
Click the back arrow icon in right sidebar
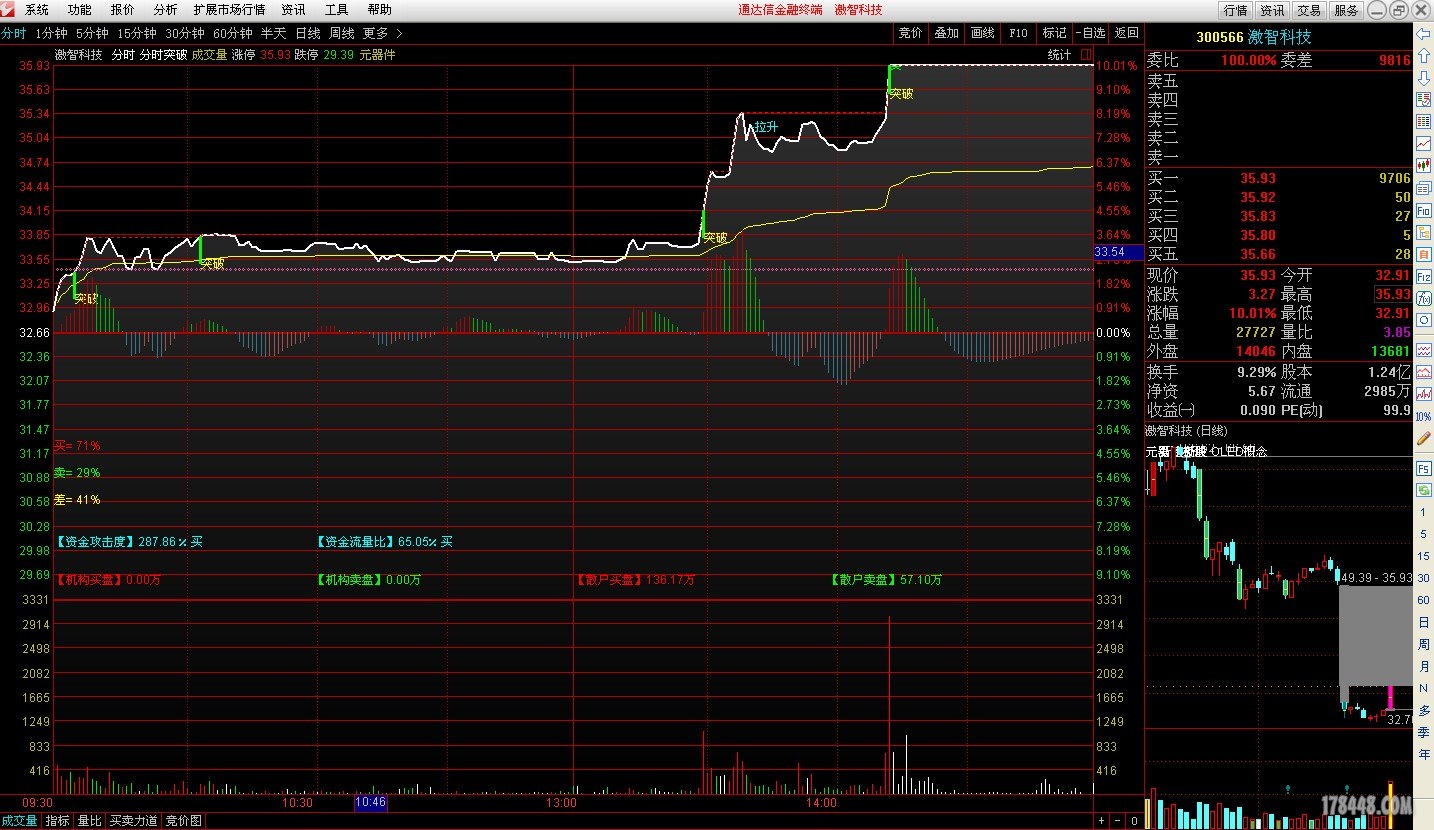point(1422,33)
